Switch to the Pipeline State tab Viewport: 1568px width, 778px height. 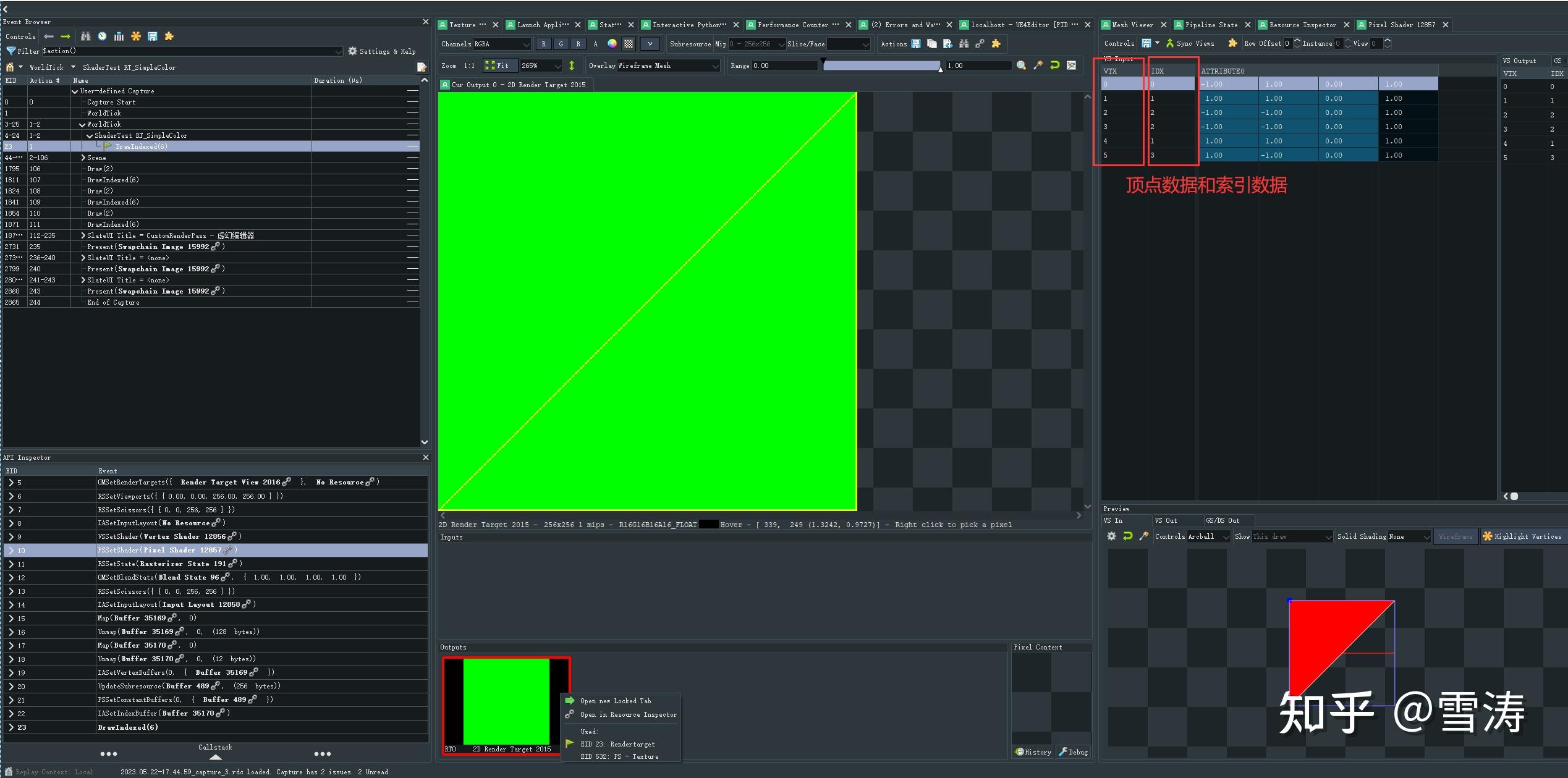coord(1212,25)
